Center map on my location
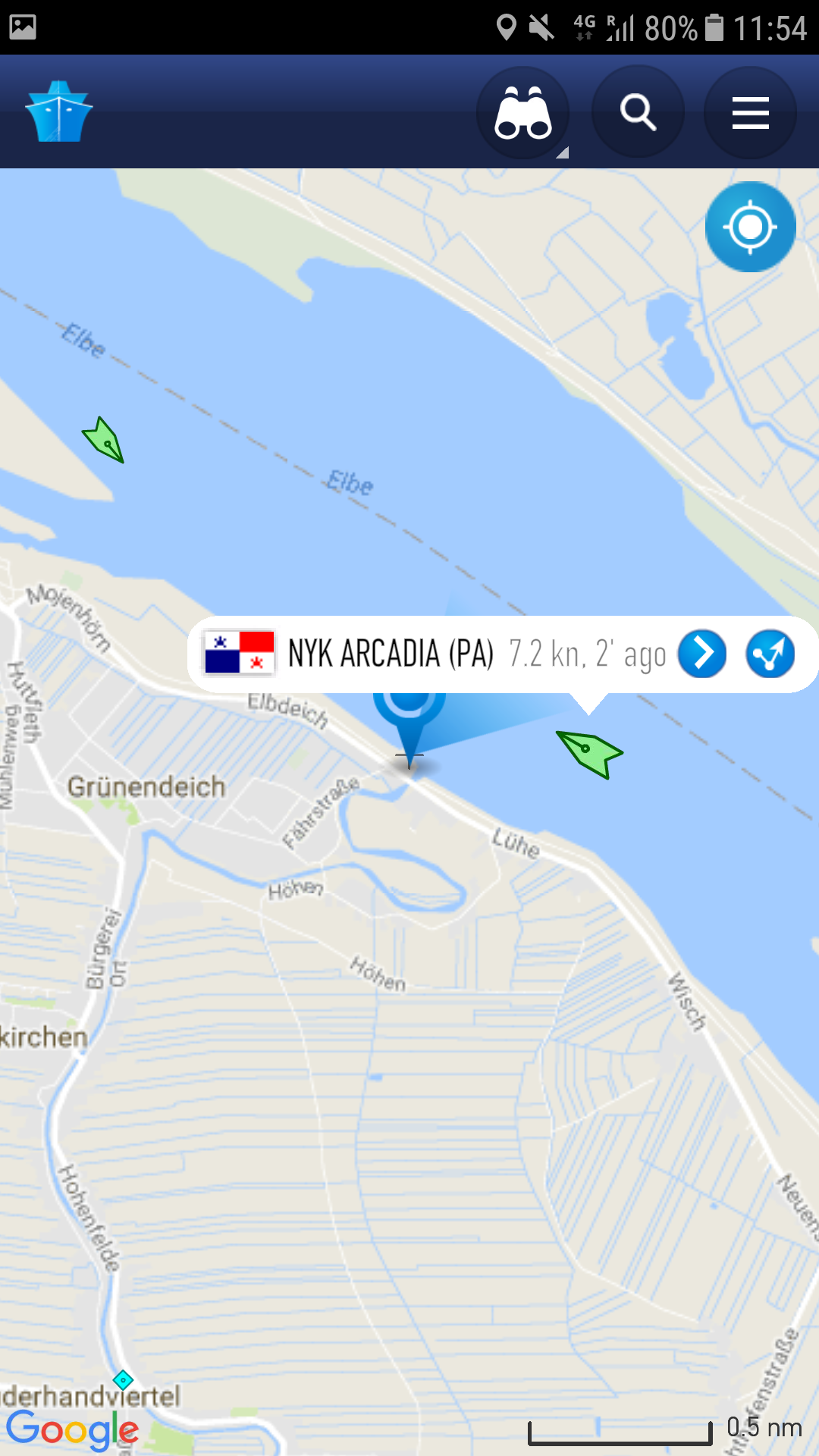 coord(750,227)
